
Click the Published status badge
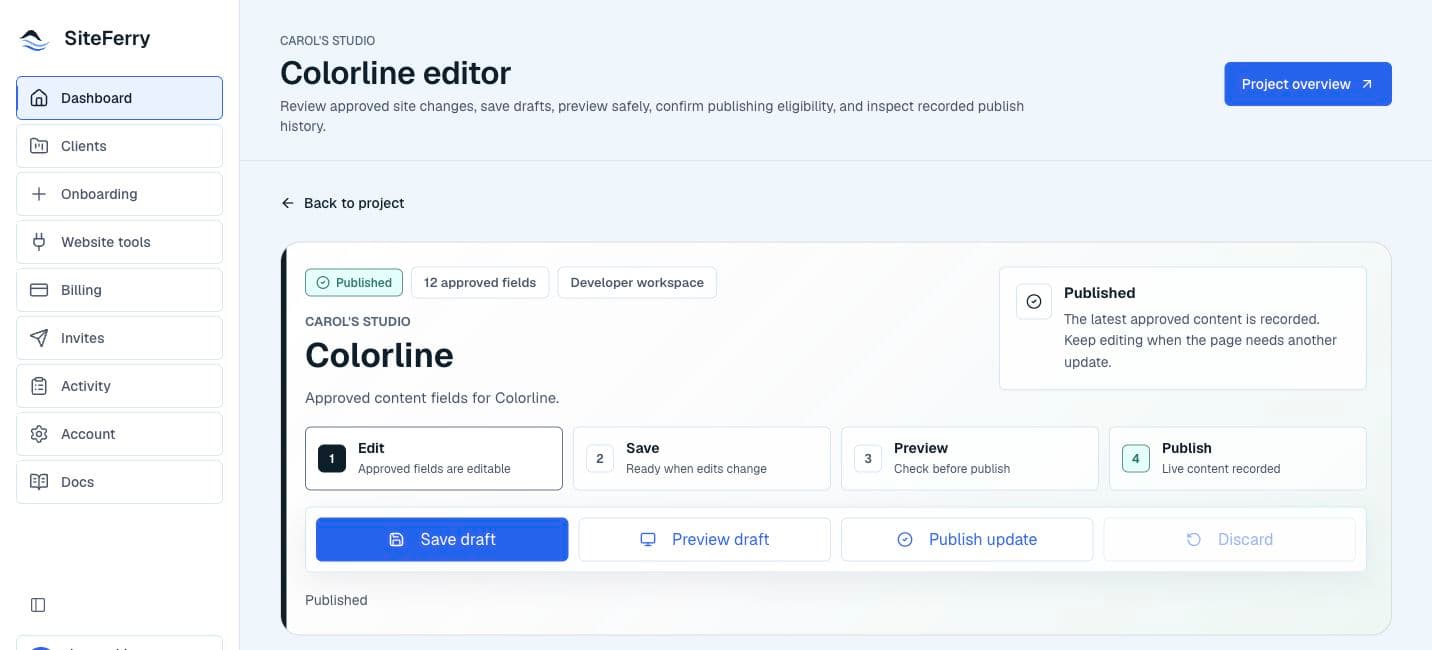pos(354,283)
